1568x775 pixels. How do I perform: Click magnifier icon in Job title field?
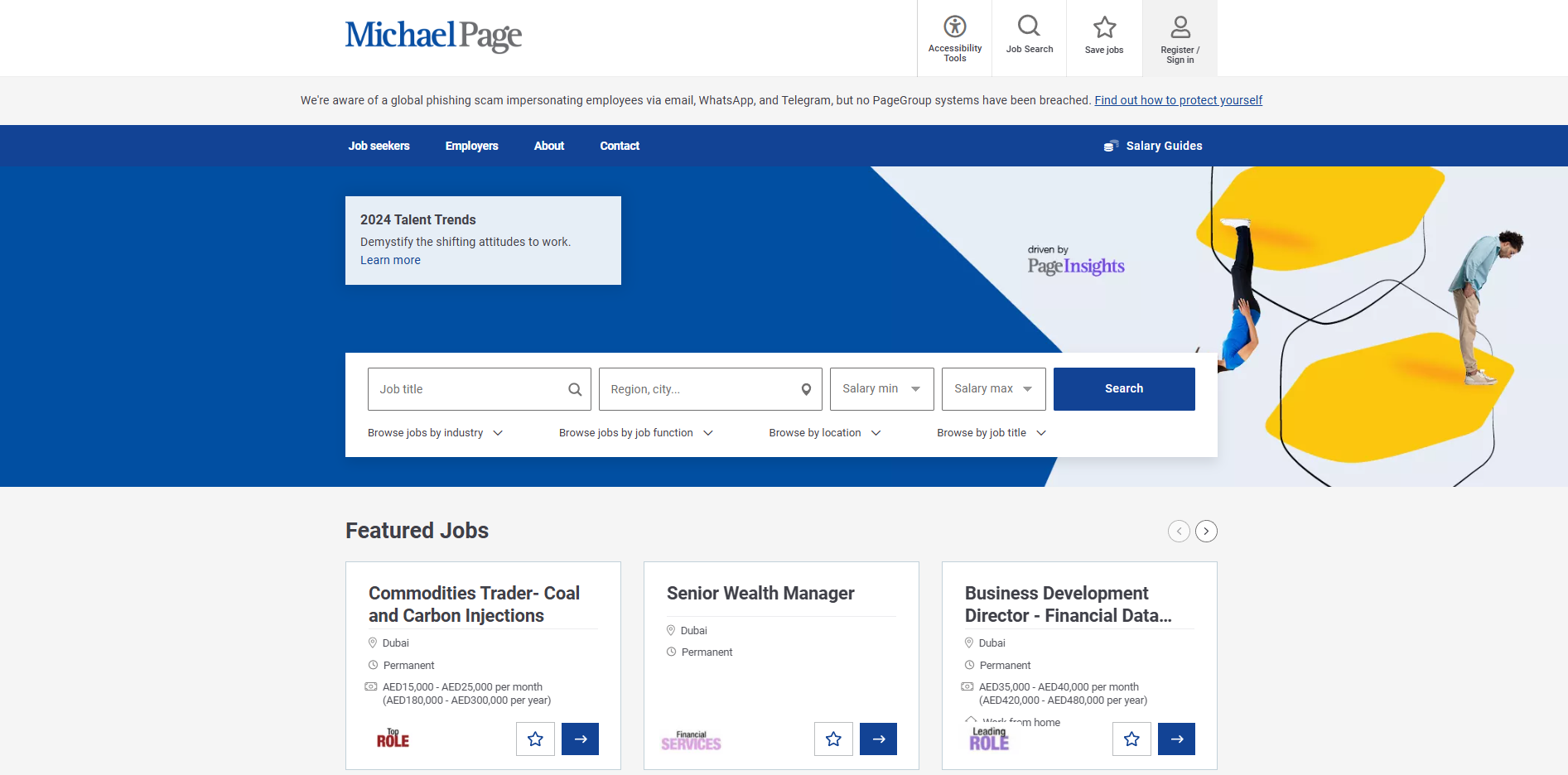click(575, 389)
